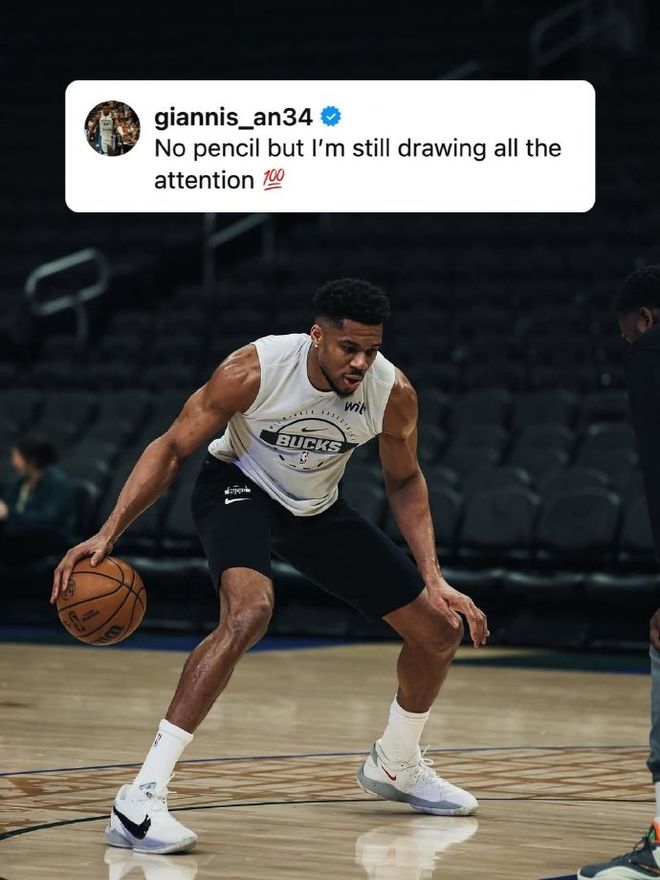
Task: Click the BUCKS logo on the shirt
Action: tap(309, 443)
